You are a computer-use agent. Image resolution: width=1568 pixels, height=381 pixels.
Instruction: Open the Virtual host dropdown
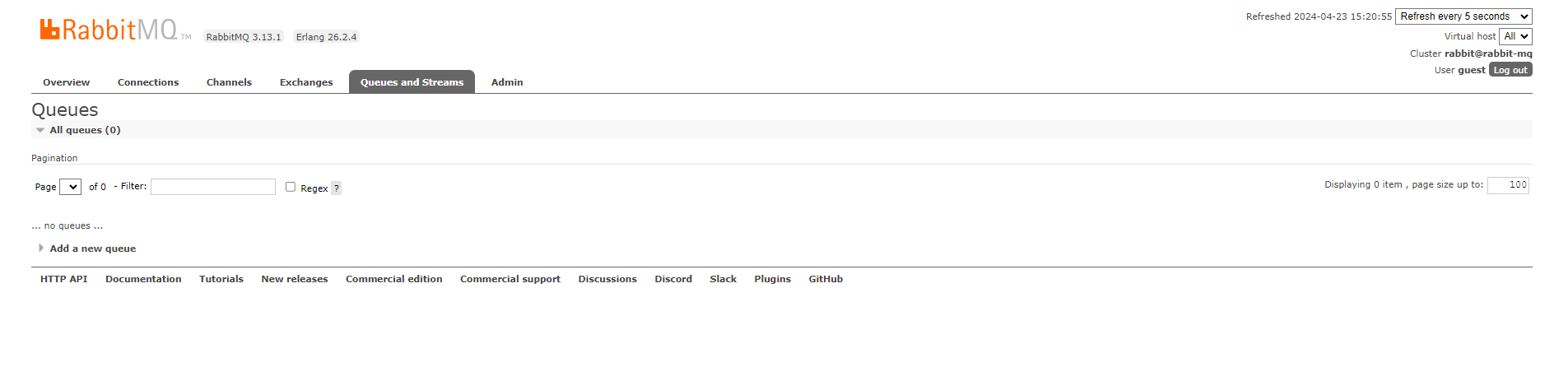pyautogui.click(x=1515, y=36)
